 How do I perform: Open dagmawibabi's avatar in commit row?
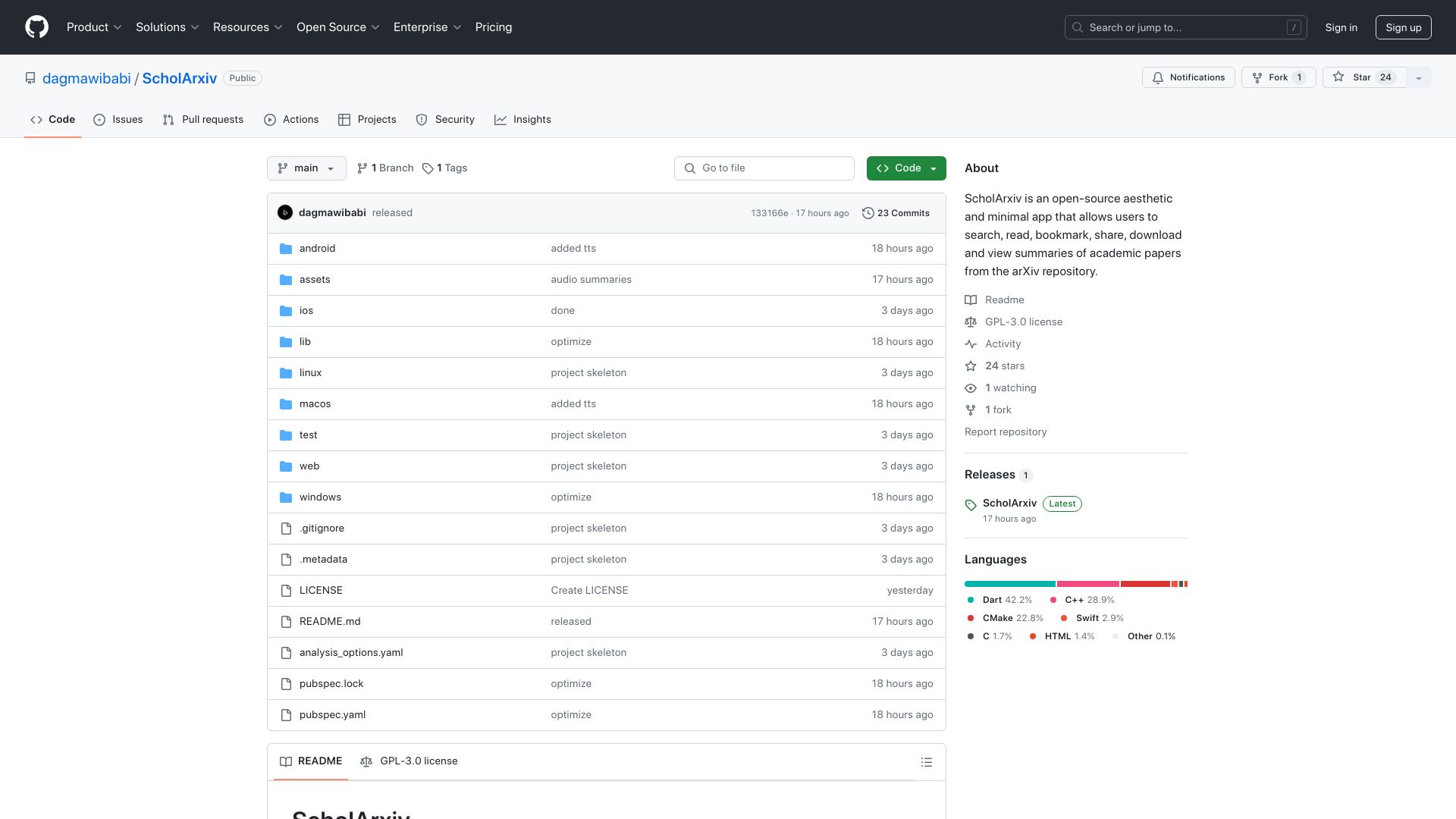point(285,213)
